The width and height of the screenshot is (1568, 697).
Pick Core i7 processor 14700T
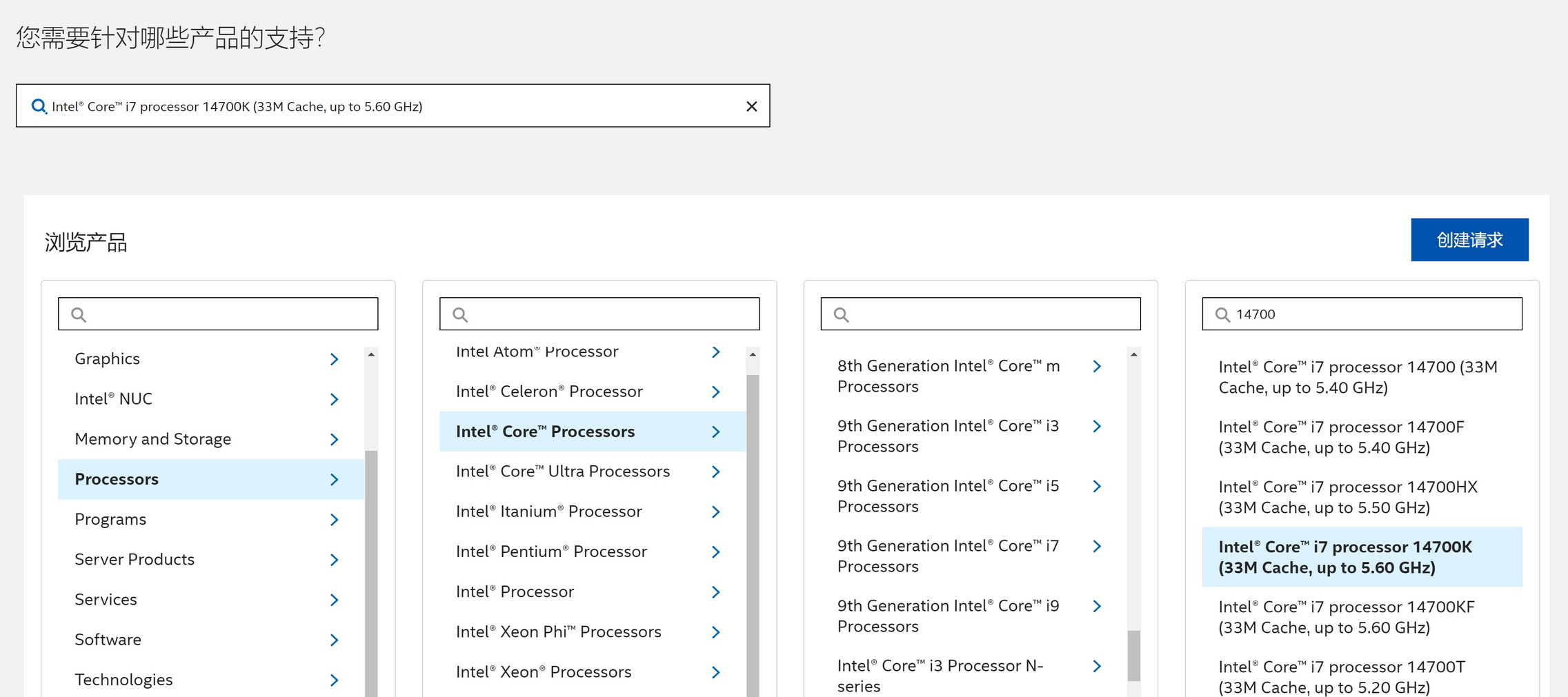[1362, 677]
